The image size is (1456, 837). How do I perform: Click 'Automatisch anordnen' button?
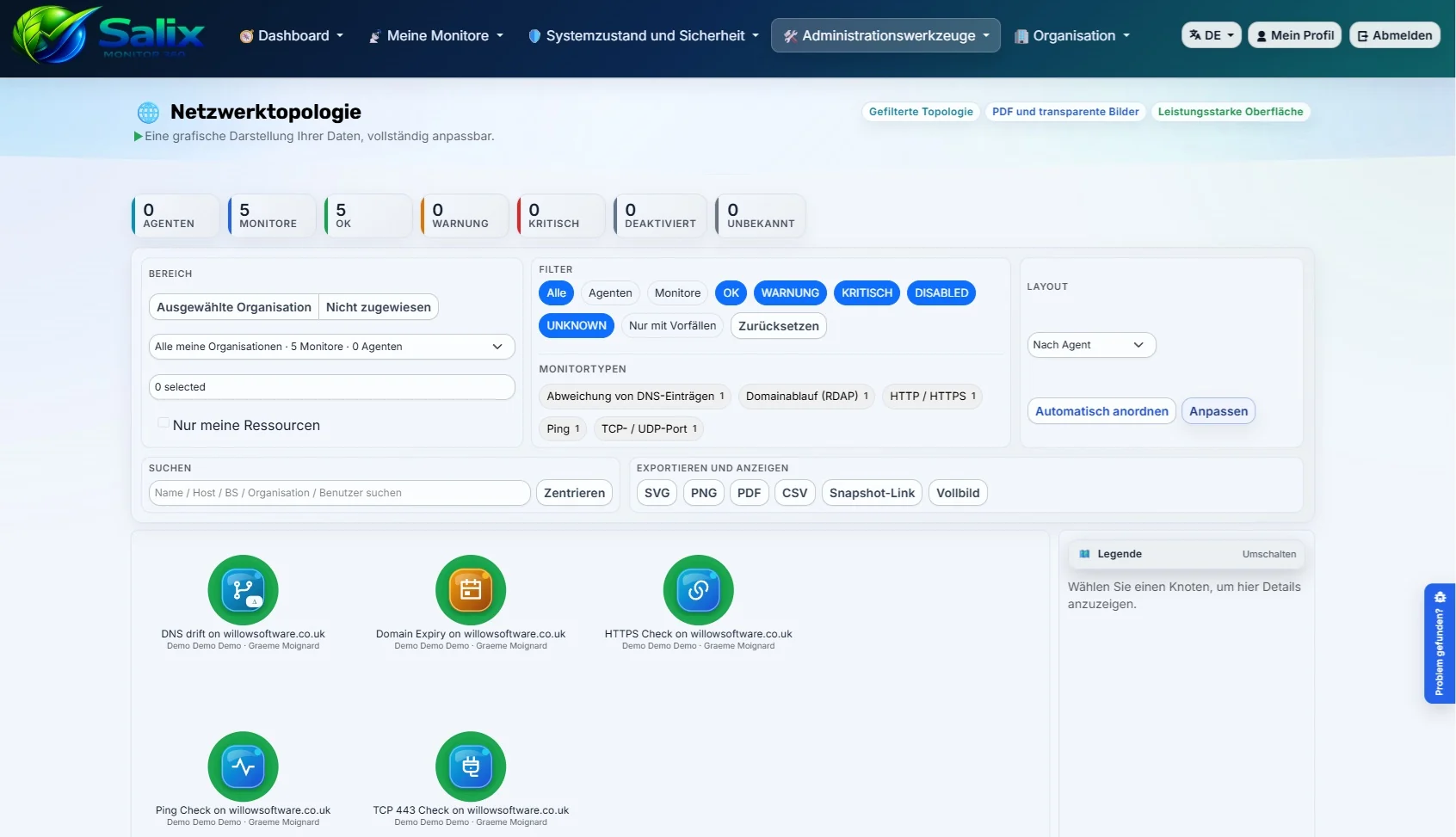1101,411
